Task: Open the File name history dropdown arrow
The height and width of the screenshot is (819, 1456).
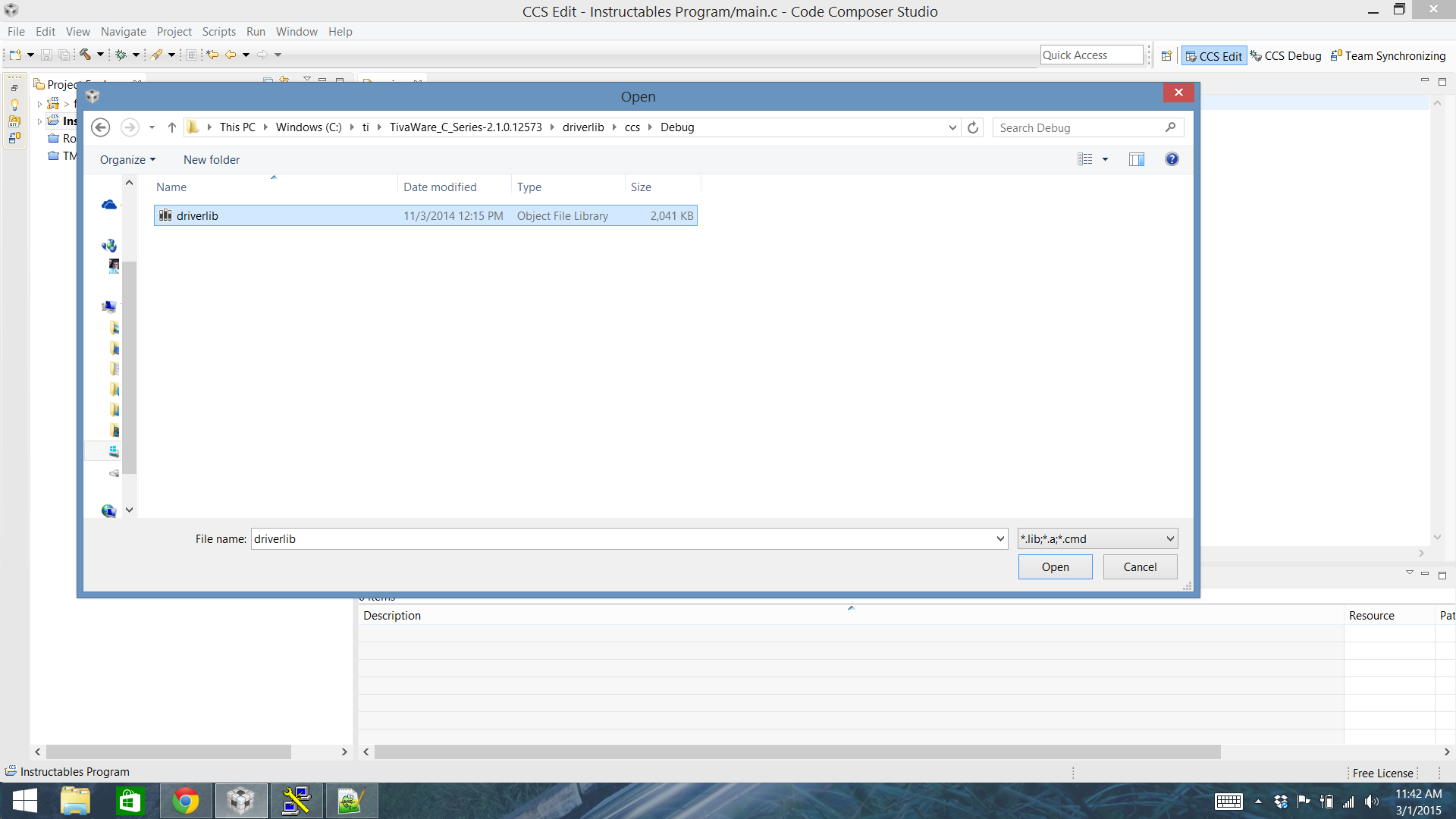Action: tap(1000, 539)
